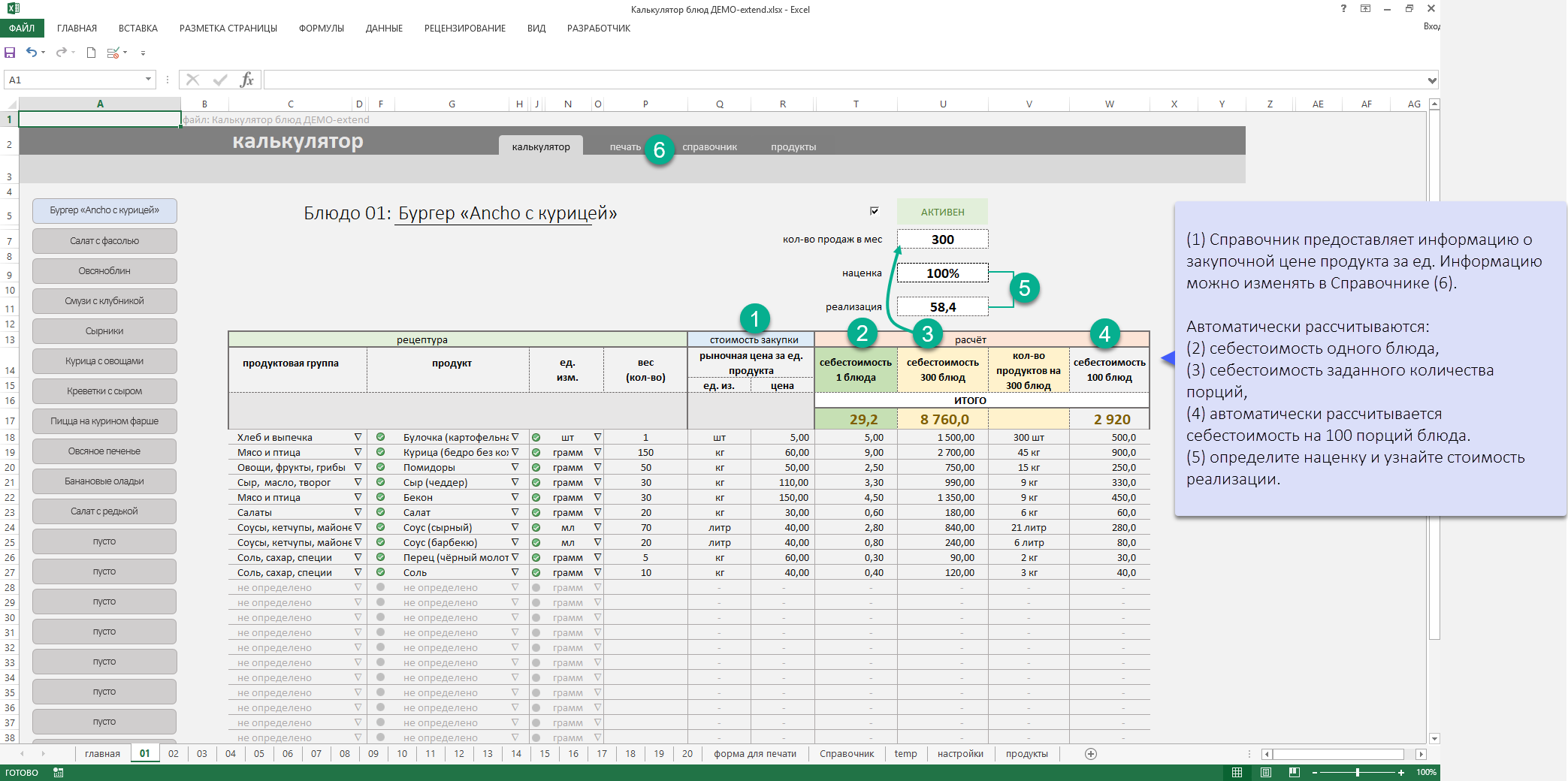Click the New document icon
This screenshot has width=1568, height=781.
pyautogui.click(x=91, y=53)
